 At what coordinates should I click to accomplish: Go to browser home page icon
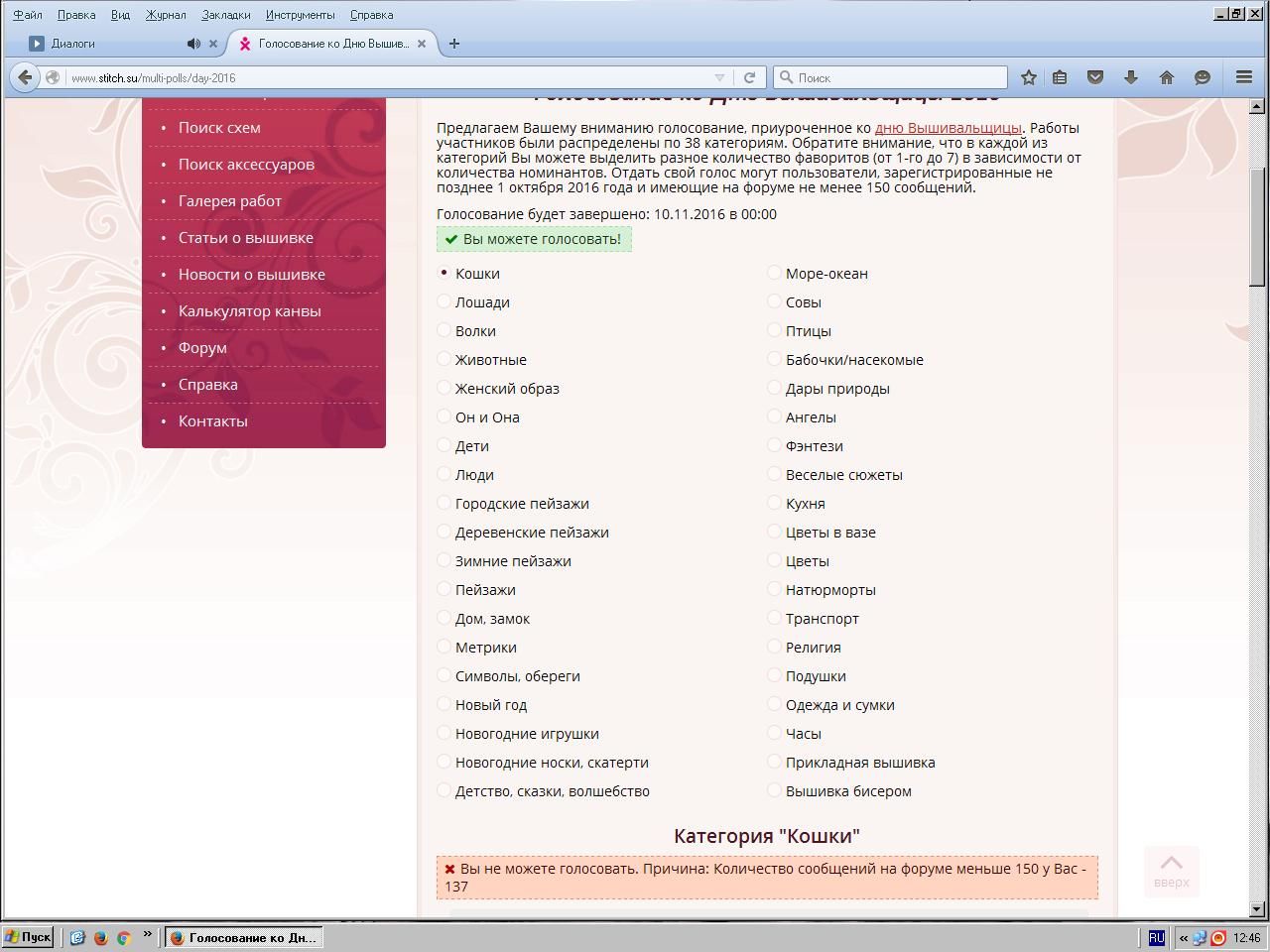(1166, 77)
